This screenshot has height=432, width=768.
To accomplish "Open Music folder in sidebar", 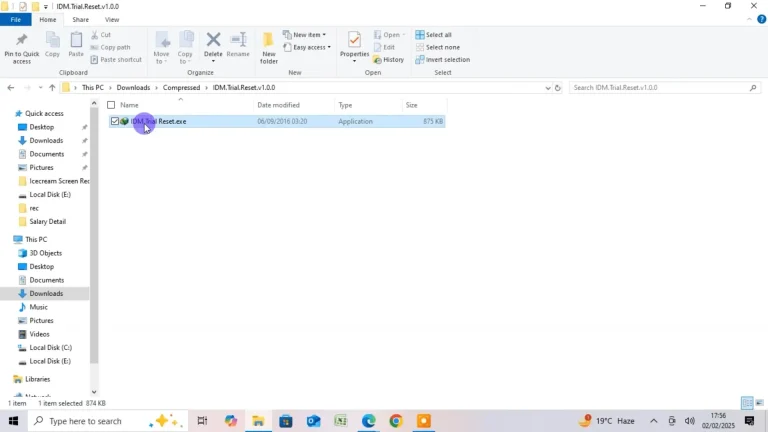I will 38,307.
